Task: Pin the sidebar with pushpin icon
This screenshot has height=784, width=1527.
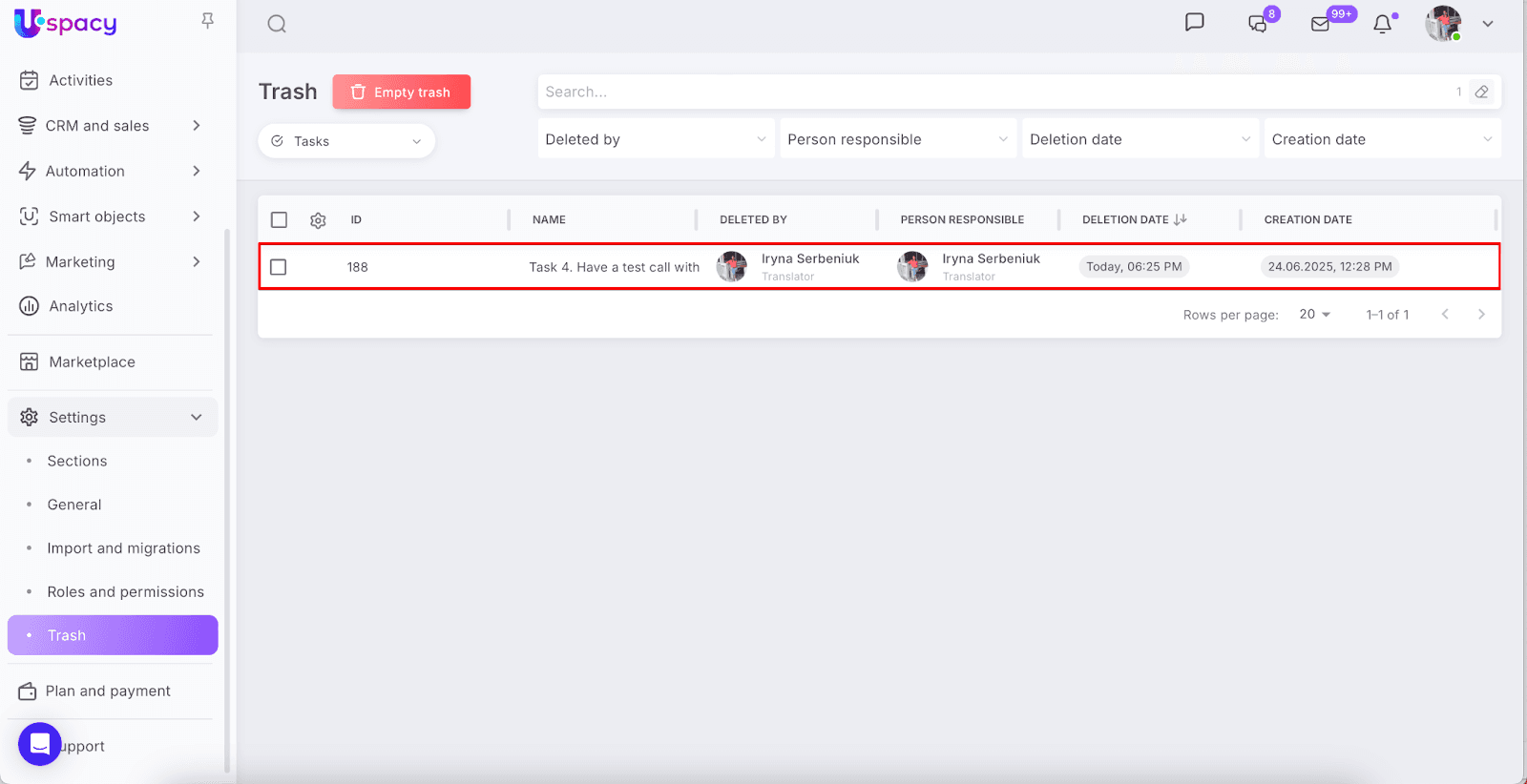Action: click(x=207, y=21)
